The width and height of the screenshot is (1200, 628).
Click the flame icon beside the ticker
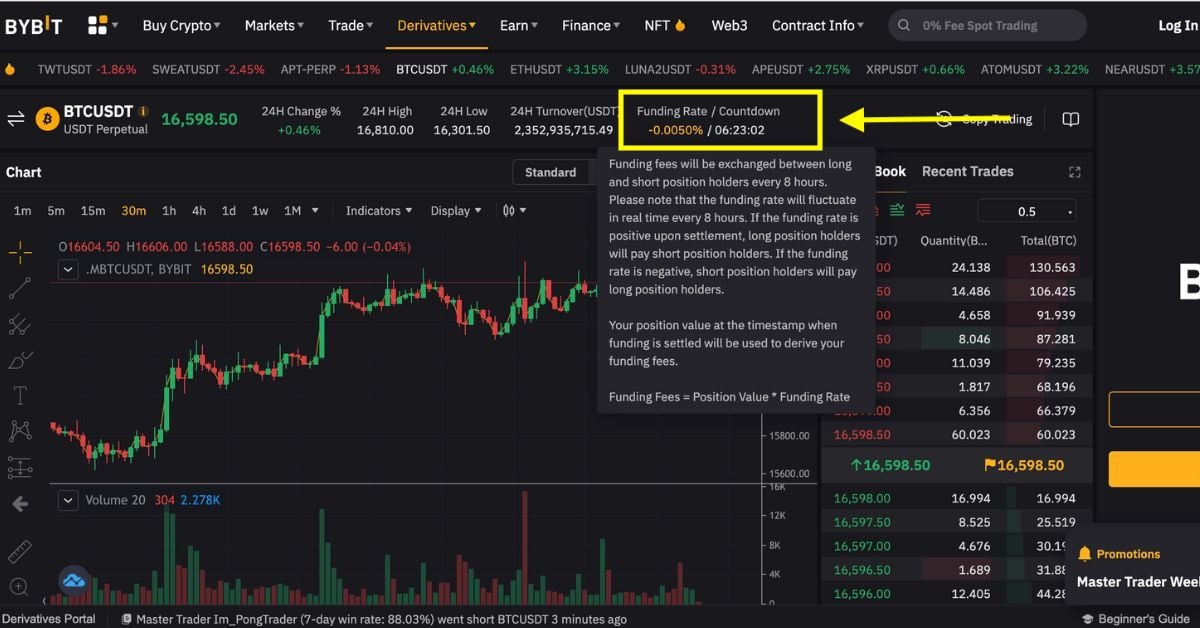(10, 69)
